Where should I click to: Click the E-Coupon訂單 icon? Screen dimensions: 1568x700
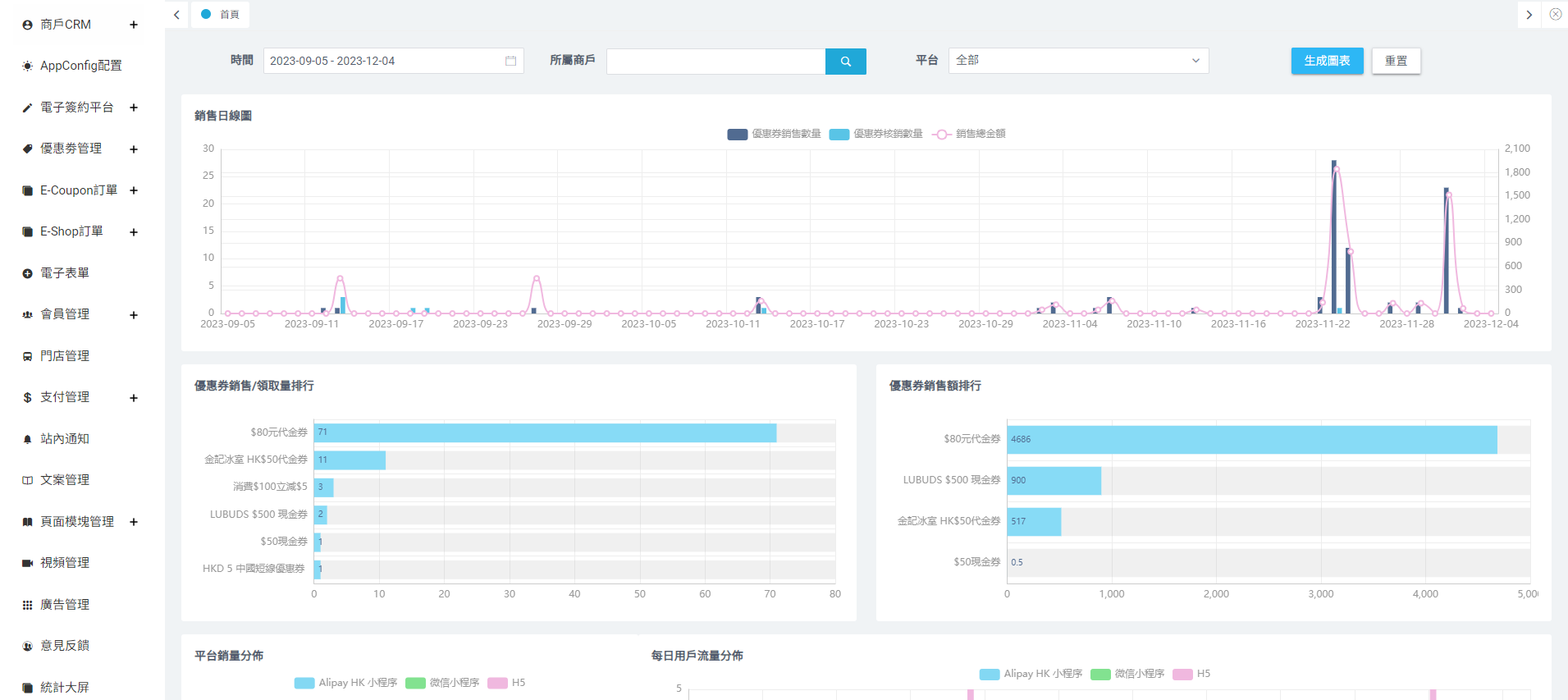pyautogui.click(x=27, y=190)
